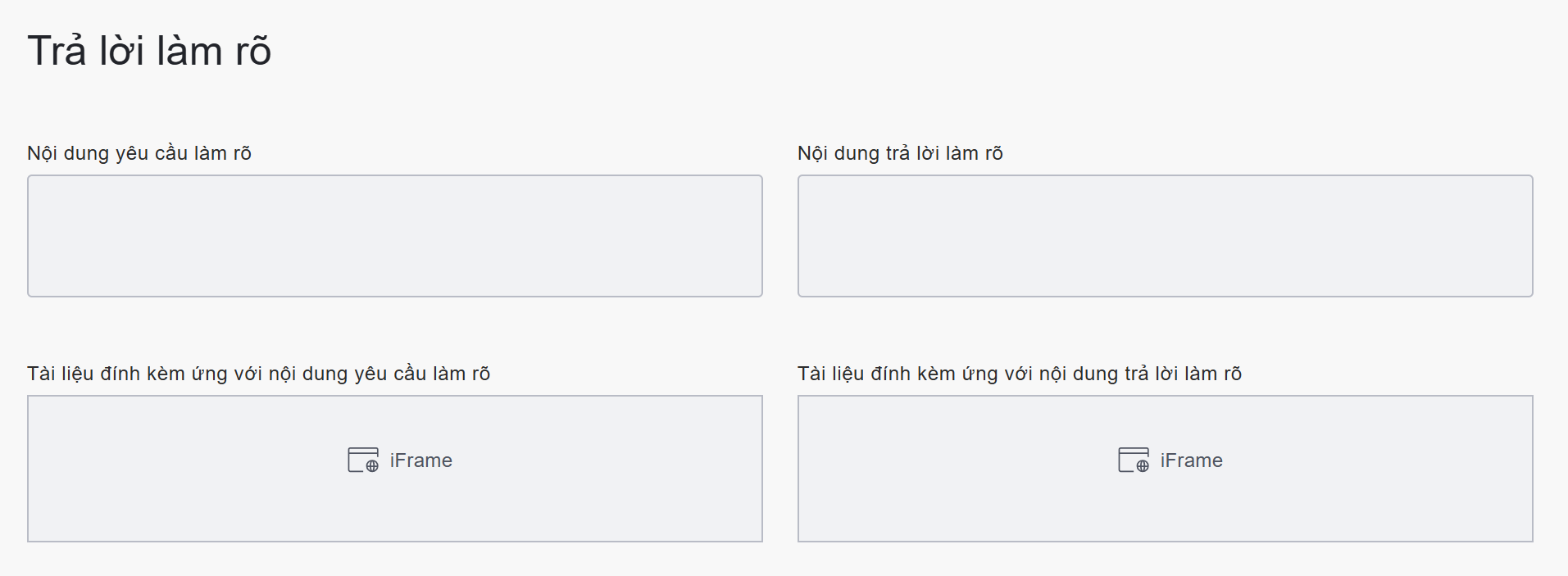Click the 'Nội dung yêu cầu làm rõ' label
The image size is (1568, 576).
pos(139,153)
